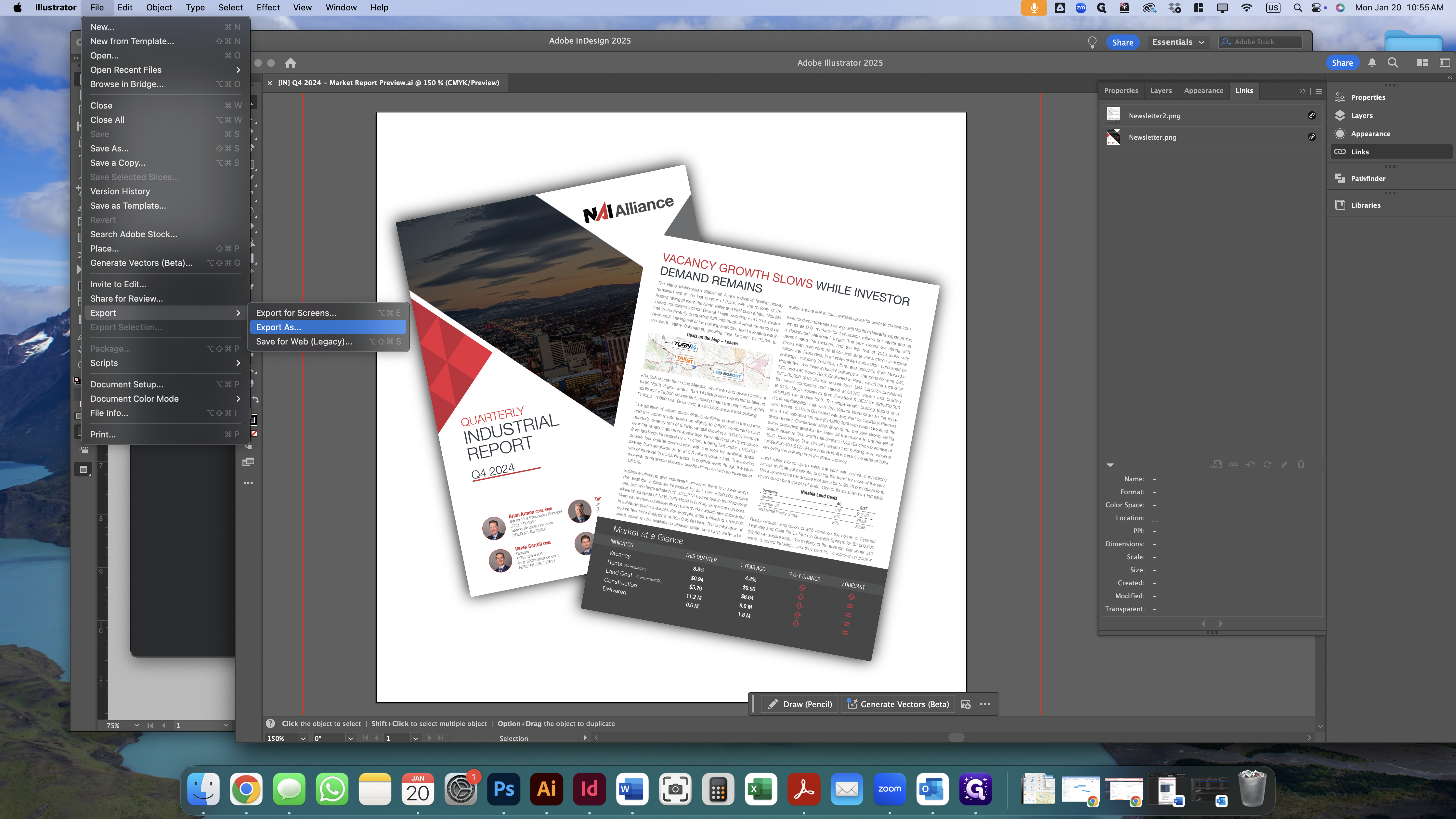Switch to the Properties tab

coord(1121,90)
